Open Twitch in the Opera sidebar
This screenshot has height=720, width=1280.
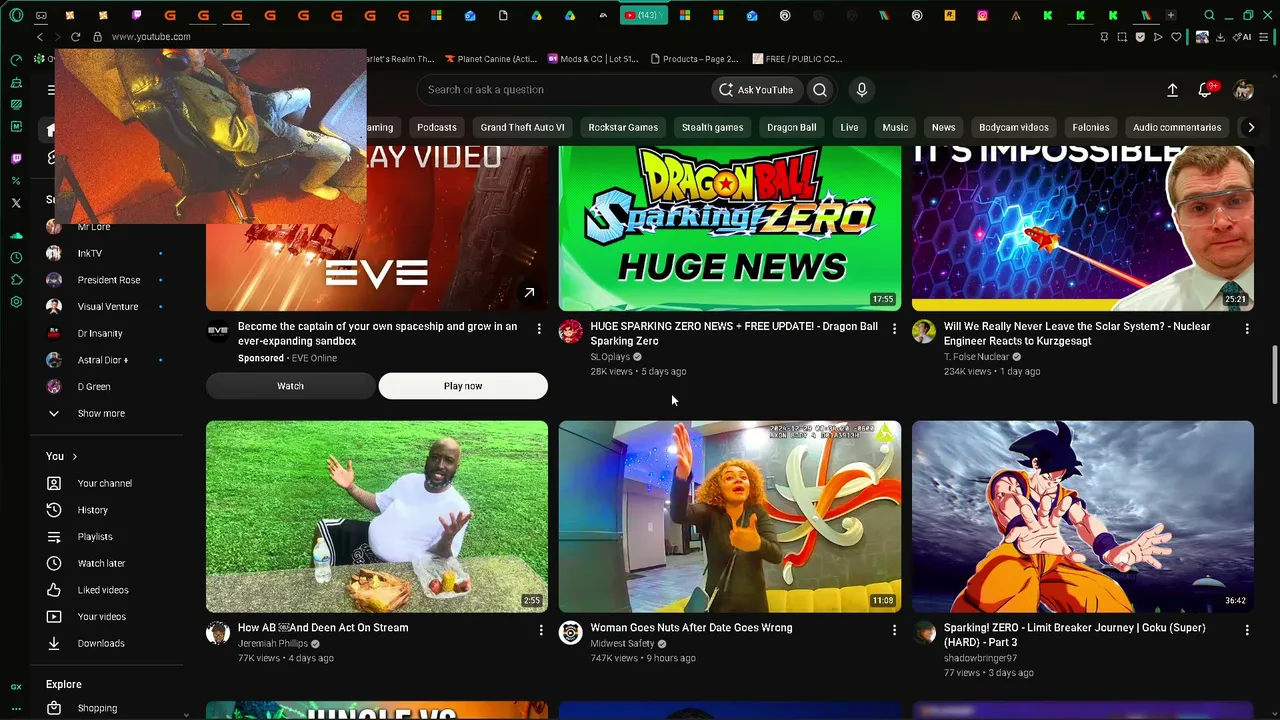[x=16, y=159]
